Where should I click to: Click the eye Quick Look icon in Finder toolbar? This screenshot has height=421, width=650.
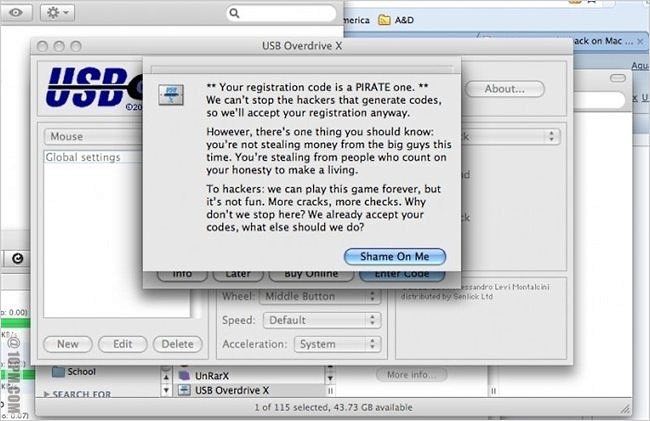coord(16,12)
